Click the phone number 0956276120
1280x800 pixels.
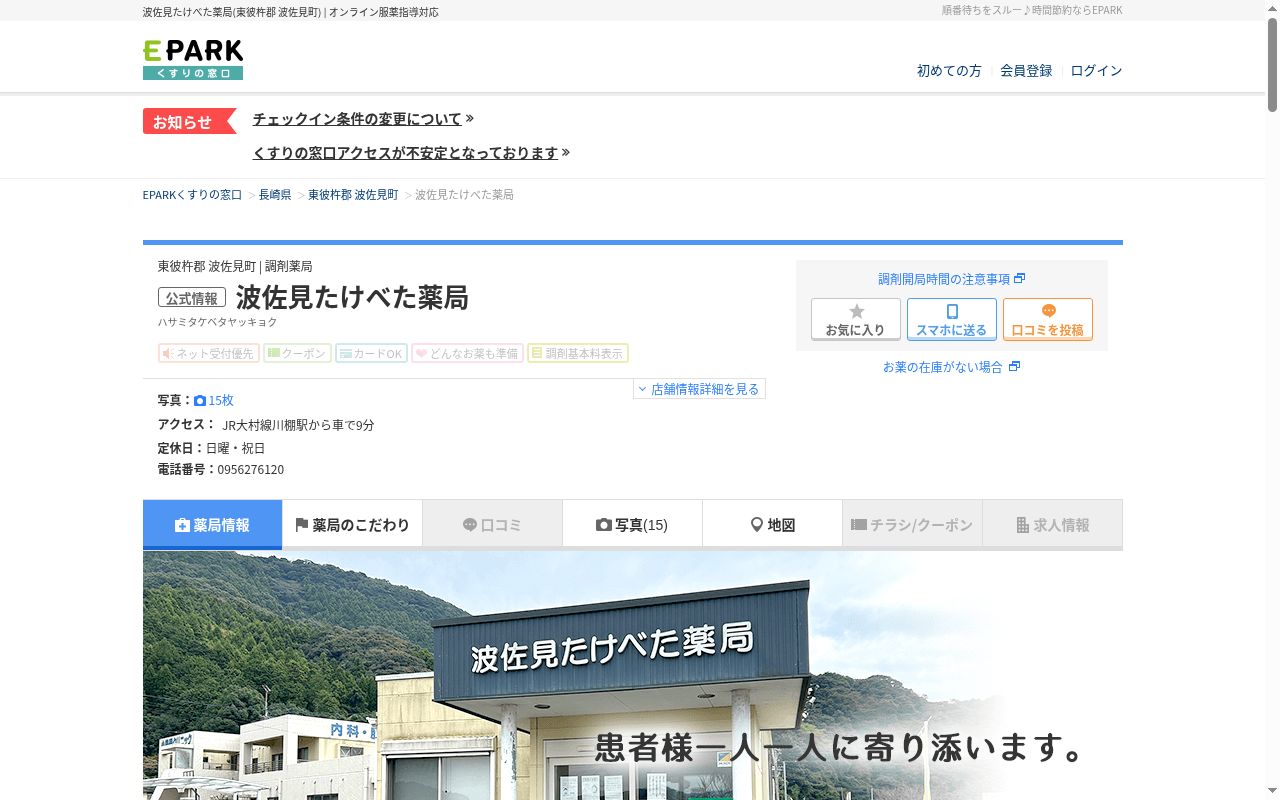point(251,470)
